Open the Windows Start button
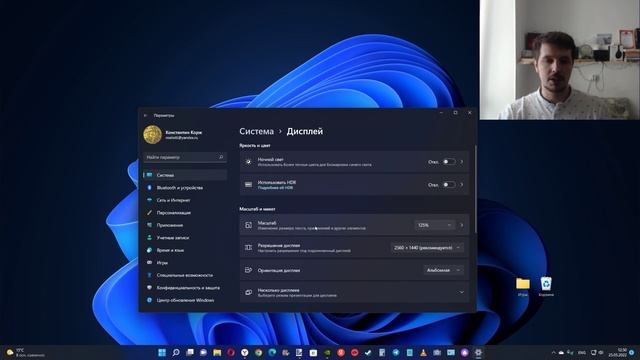This screenshot has width=640, height=360. pos(162,353)
